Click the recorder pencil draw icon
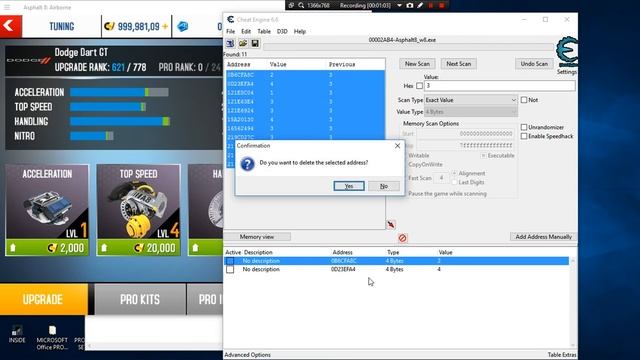640x360 pixels. click(x=420, y=5)
